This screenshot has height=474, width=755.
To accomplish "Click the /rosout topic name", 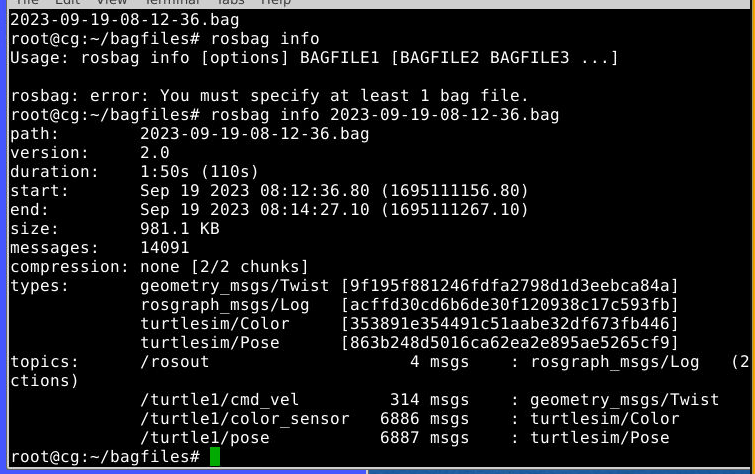I will pyautogui.click(x=175, y=362).
